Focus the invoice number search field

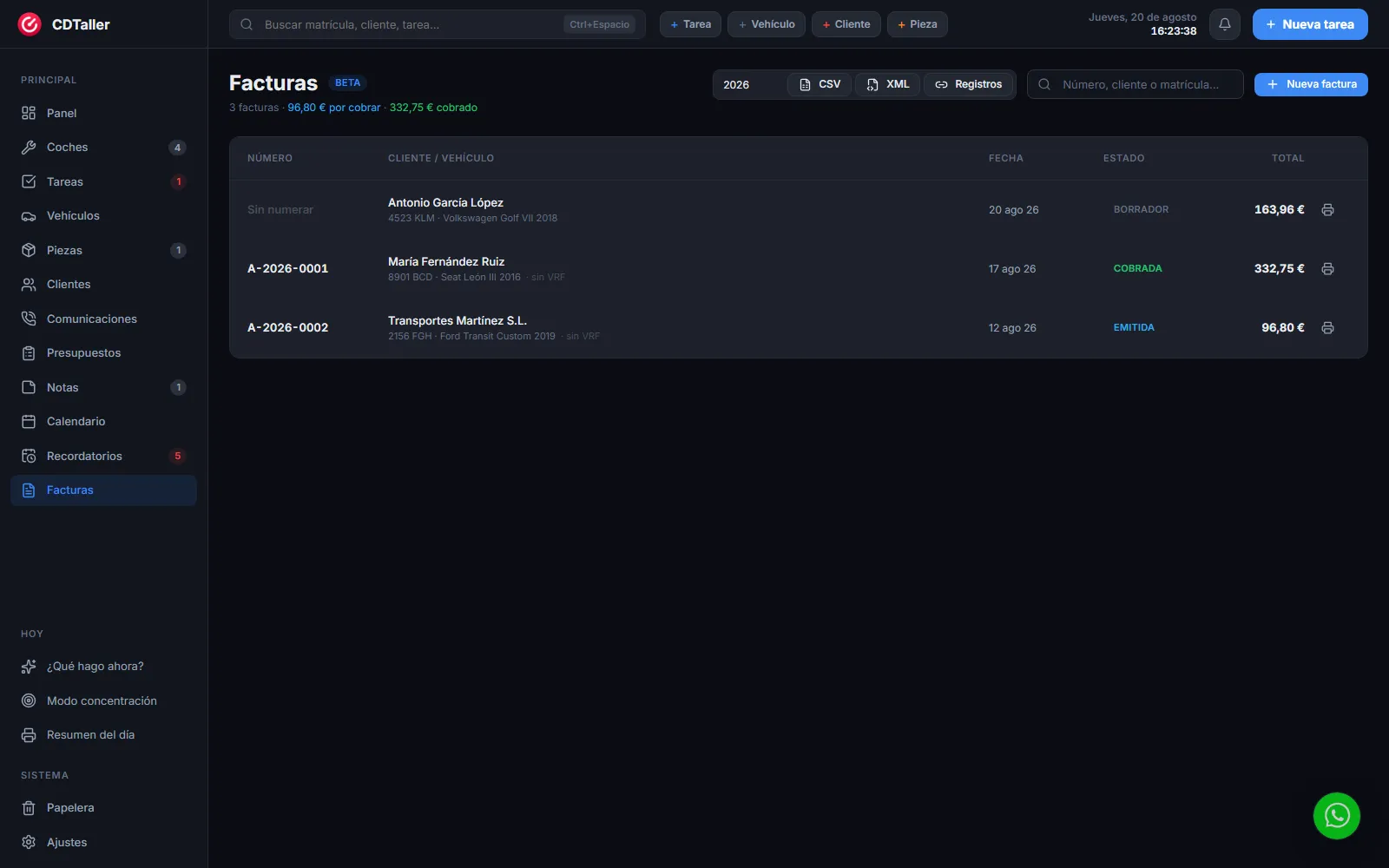point(1136,84)
